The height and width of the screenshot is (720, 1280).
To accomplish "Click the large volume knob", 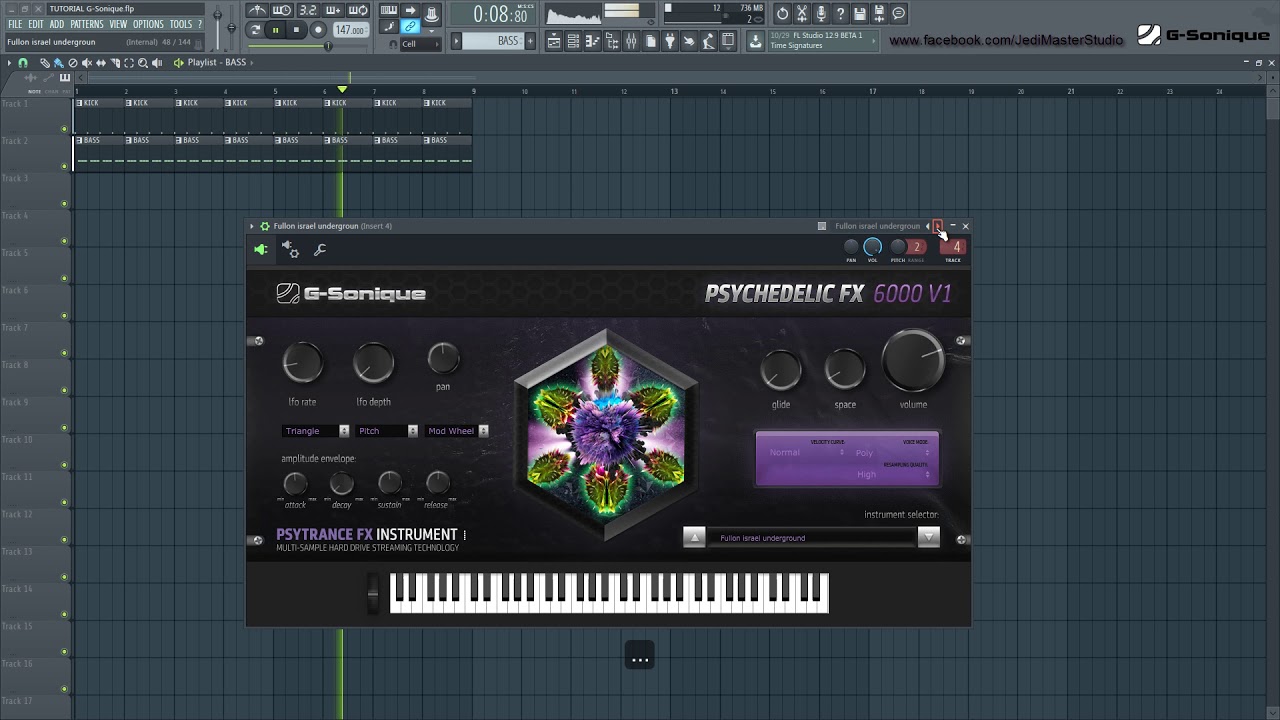I will coord(913,362).
